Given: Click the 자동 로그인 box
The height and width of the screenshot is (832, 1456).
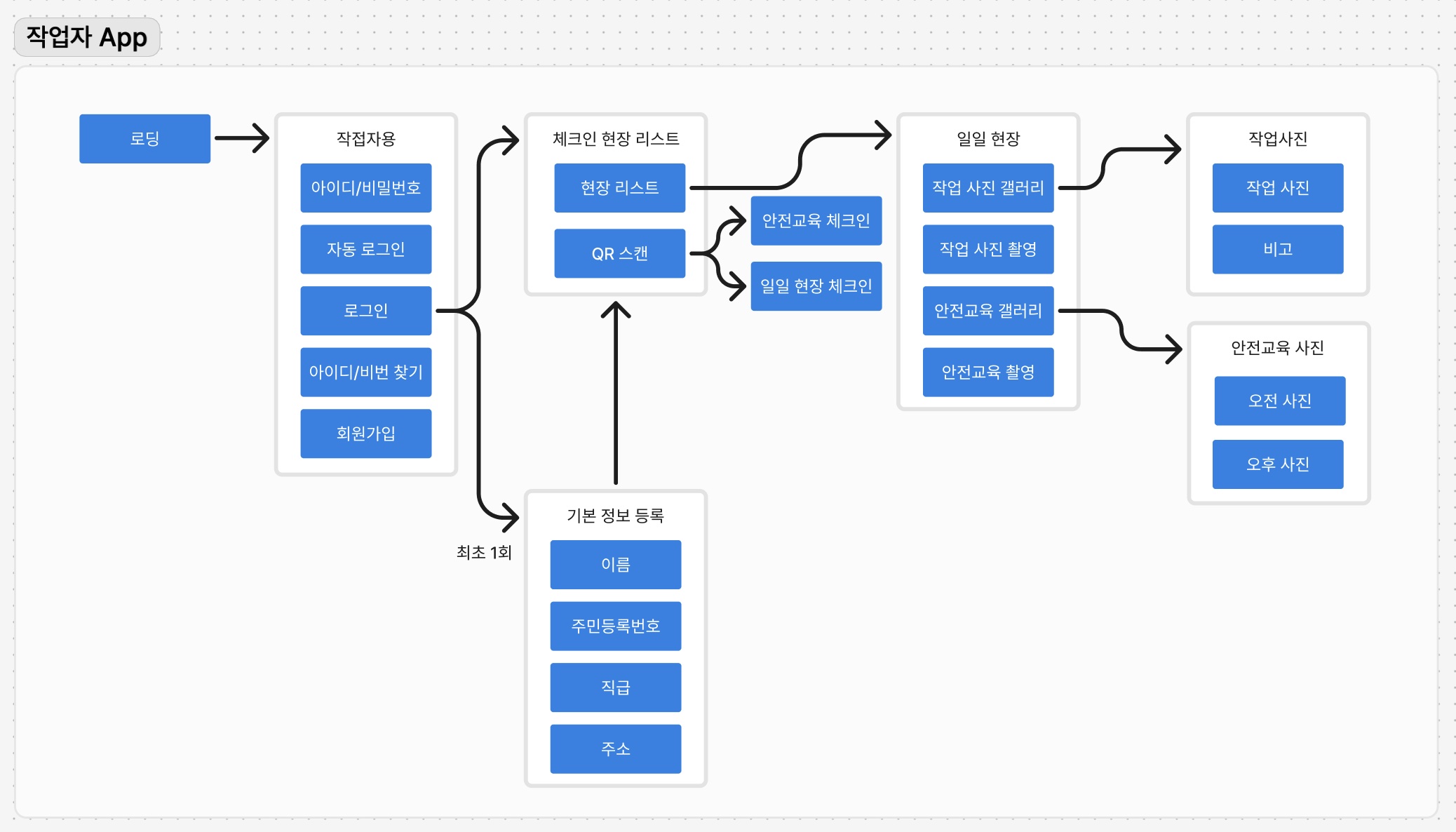Looking at the screenshot, I should coord(365,249).
